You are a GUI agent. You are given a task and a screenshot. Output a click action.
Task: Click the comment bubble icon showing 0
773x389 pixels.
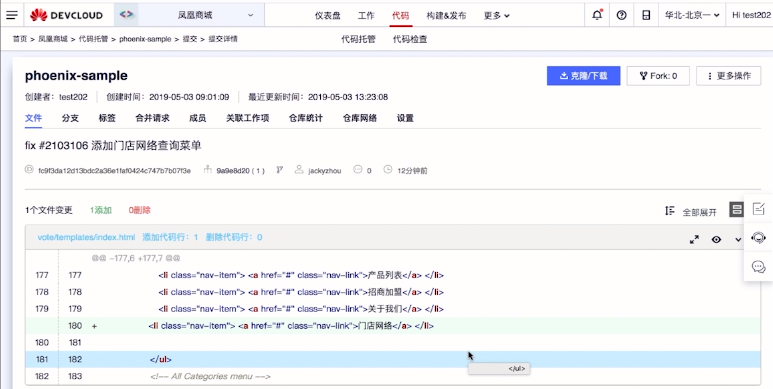pos(358,170)
